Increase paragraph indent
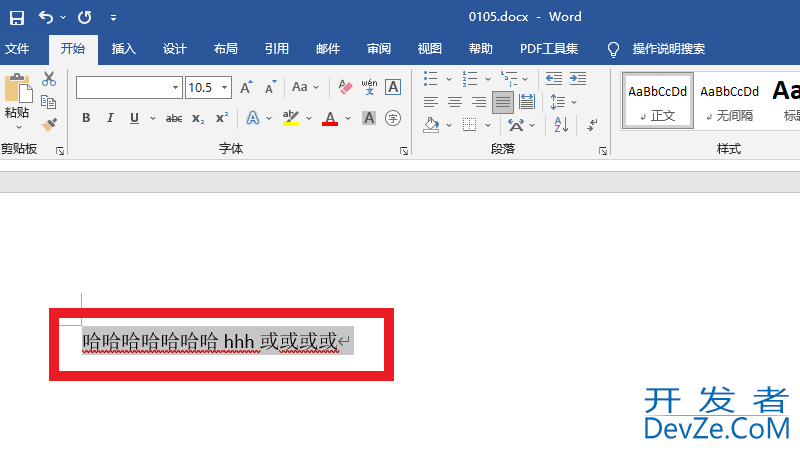The height and width of the screenshot is (450, 800). click(578, 79)
